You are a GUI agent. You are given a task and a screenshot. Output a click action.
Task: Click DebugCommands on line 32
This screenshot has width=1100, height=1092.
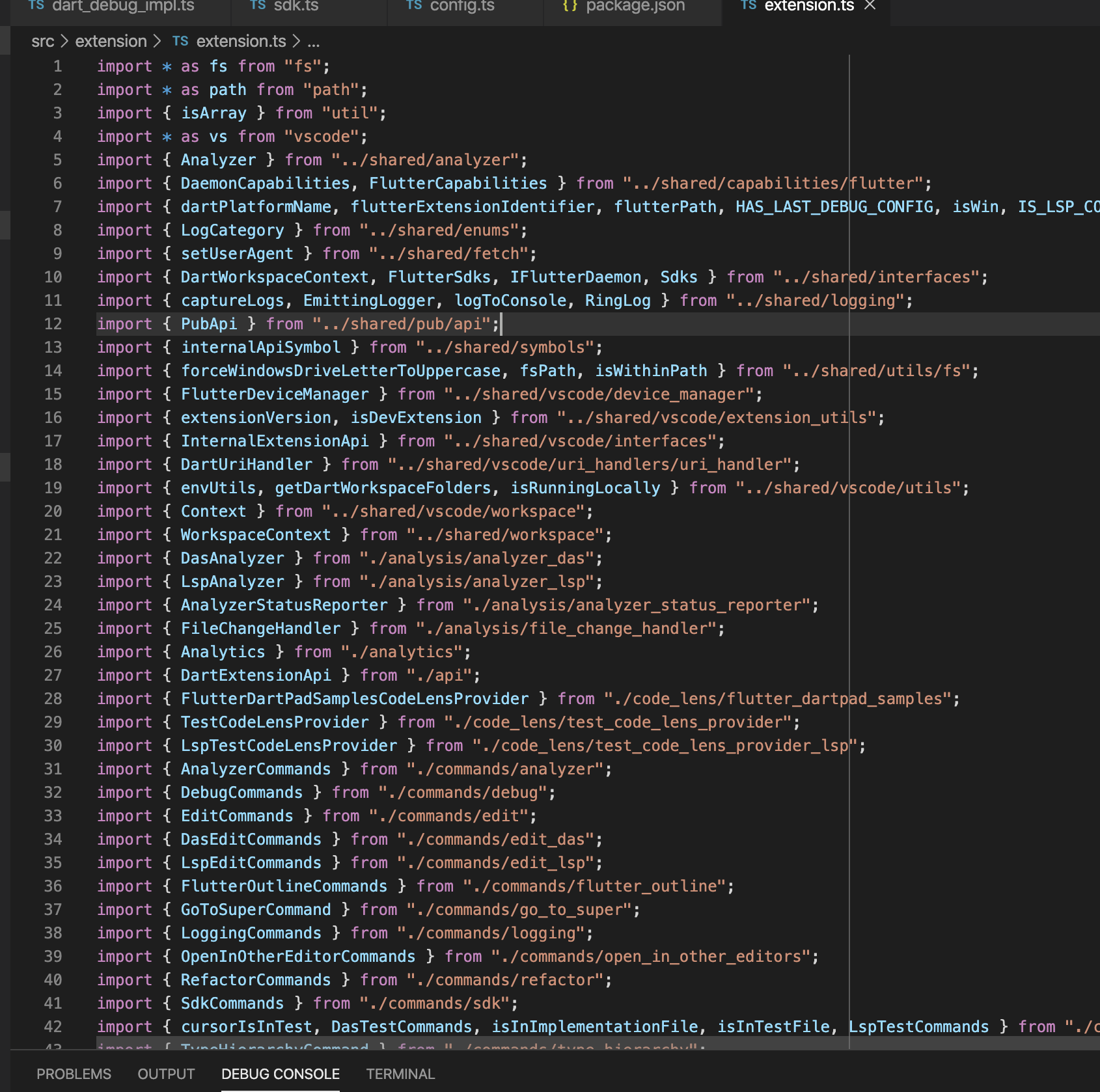242,793
